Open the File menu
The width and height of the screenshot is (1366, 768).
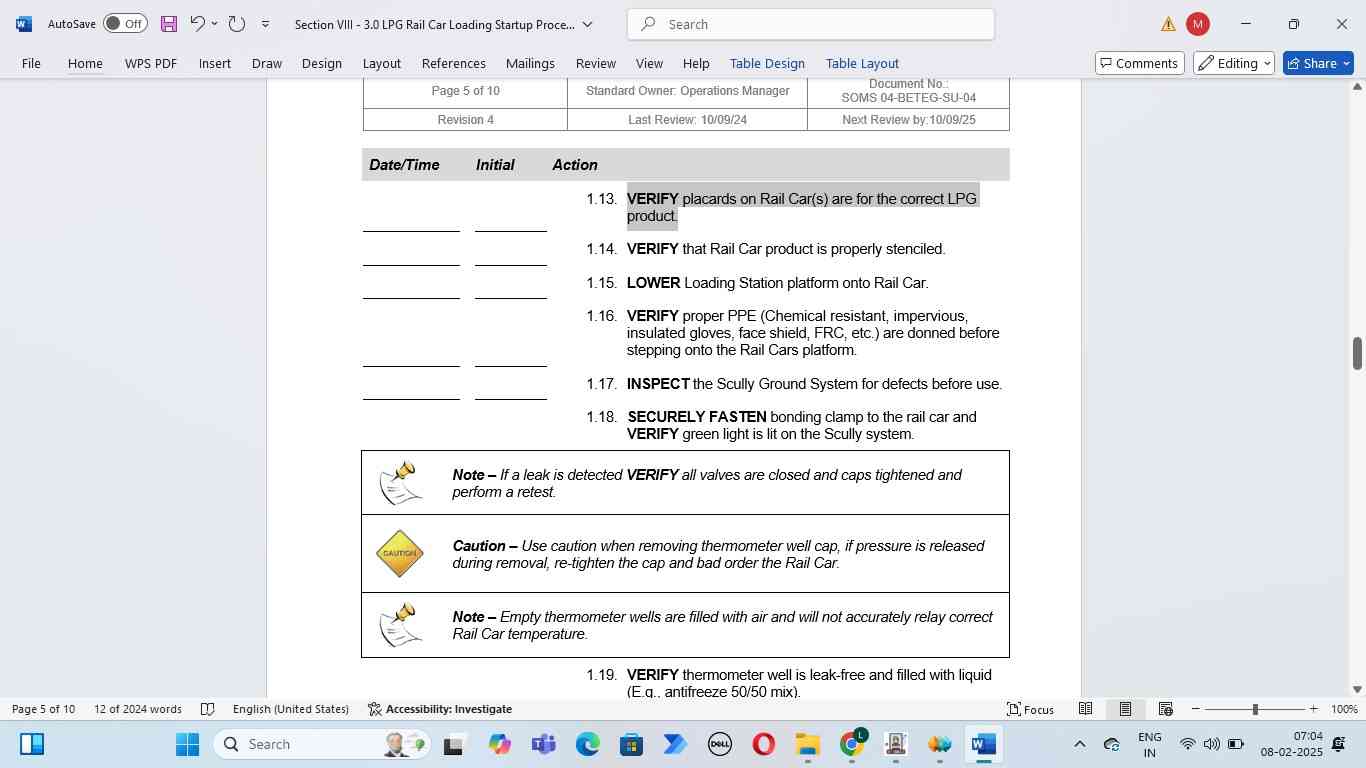tap(31, 63)
